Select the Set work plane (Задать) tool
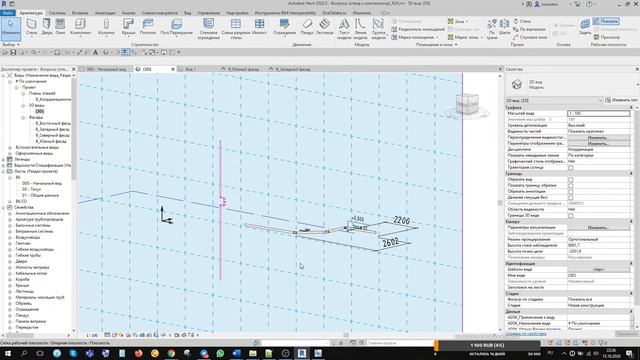Screen dimensions: 640x360 point(585,27)
